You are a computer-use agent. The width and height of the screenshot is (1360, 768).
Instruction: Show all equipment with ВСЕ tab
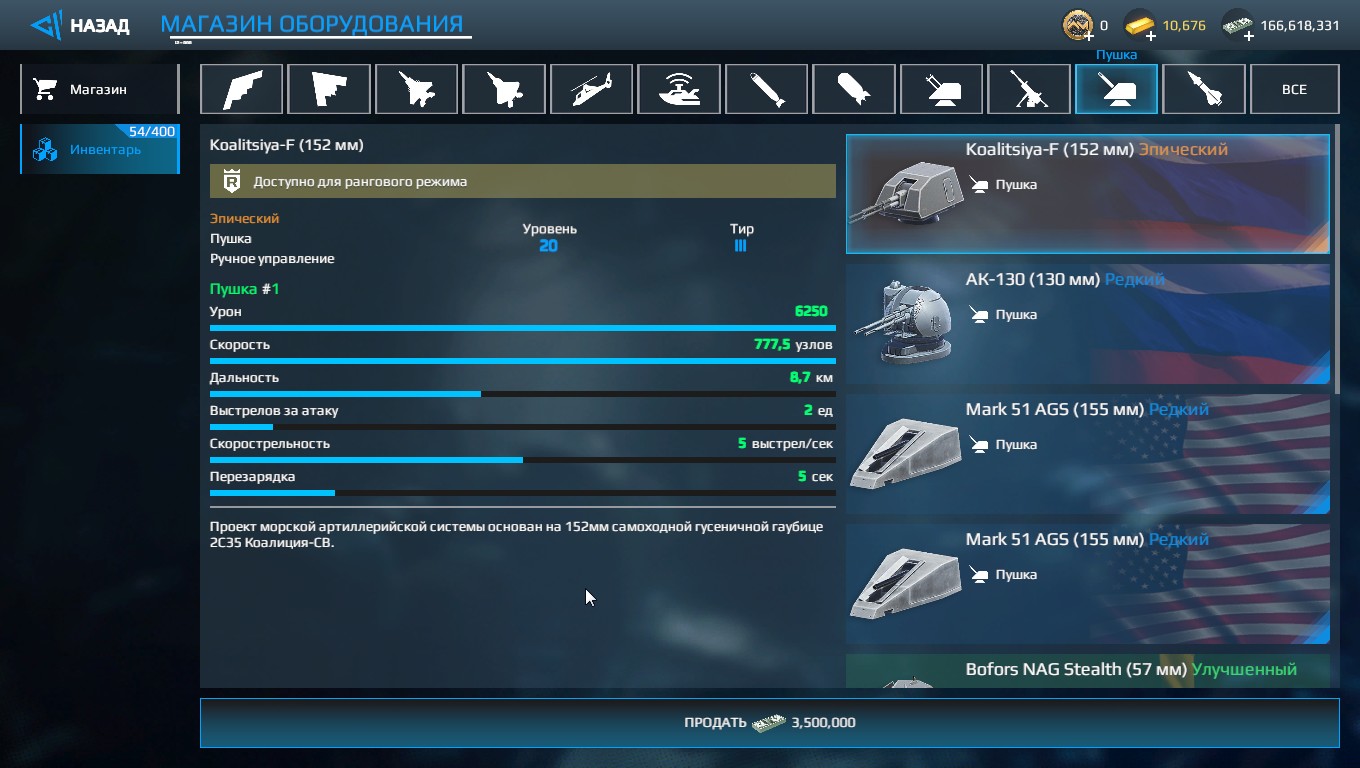coord(1294,89)
